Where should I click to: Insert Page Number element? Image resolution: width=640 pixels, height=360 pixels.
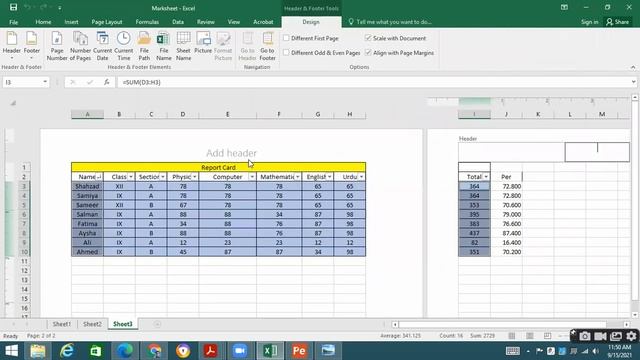57,46
